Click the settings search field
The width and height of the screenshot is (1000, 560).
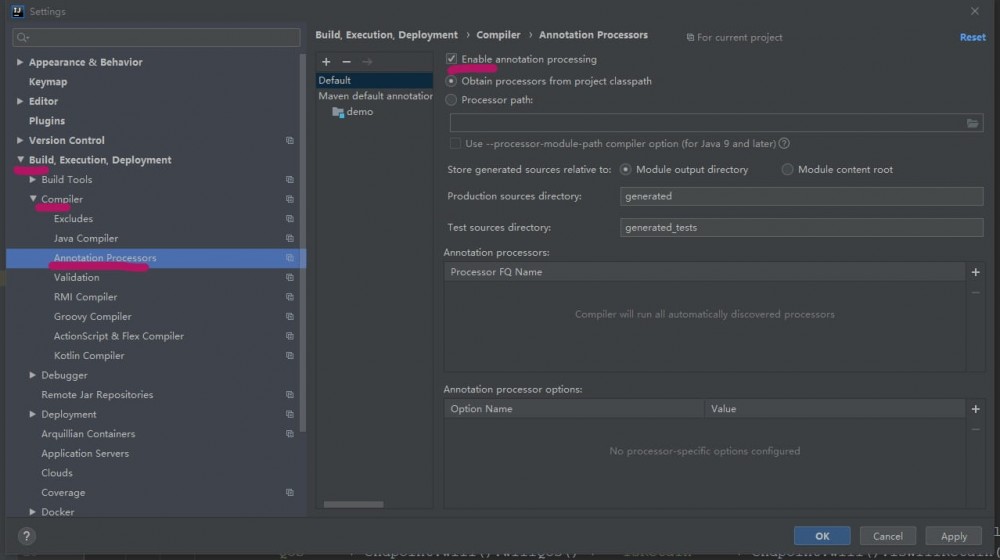[x=156, y=38]
